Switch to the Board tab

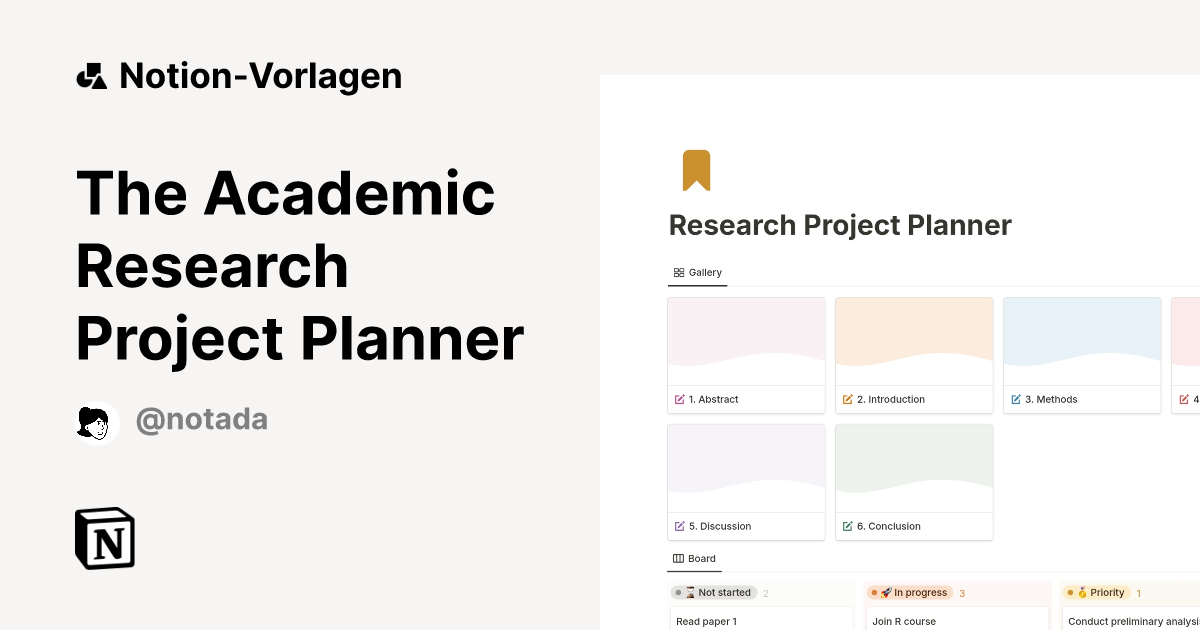[x=694, y=558]
